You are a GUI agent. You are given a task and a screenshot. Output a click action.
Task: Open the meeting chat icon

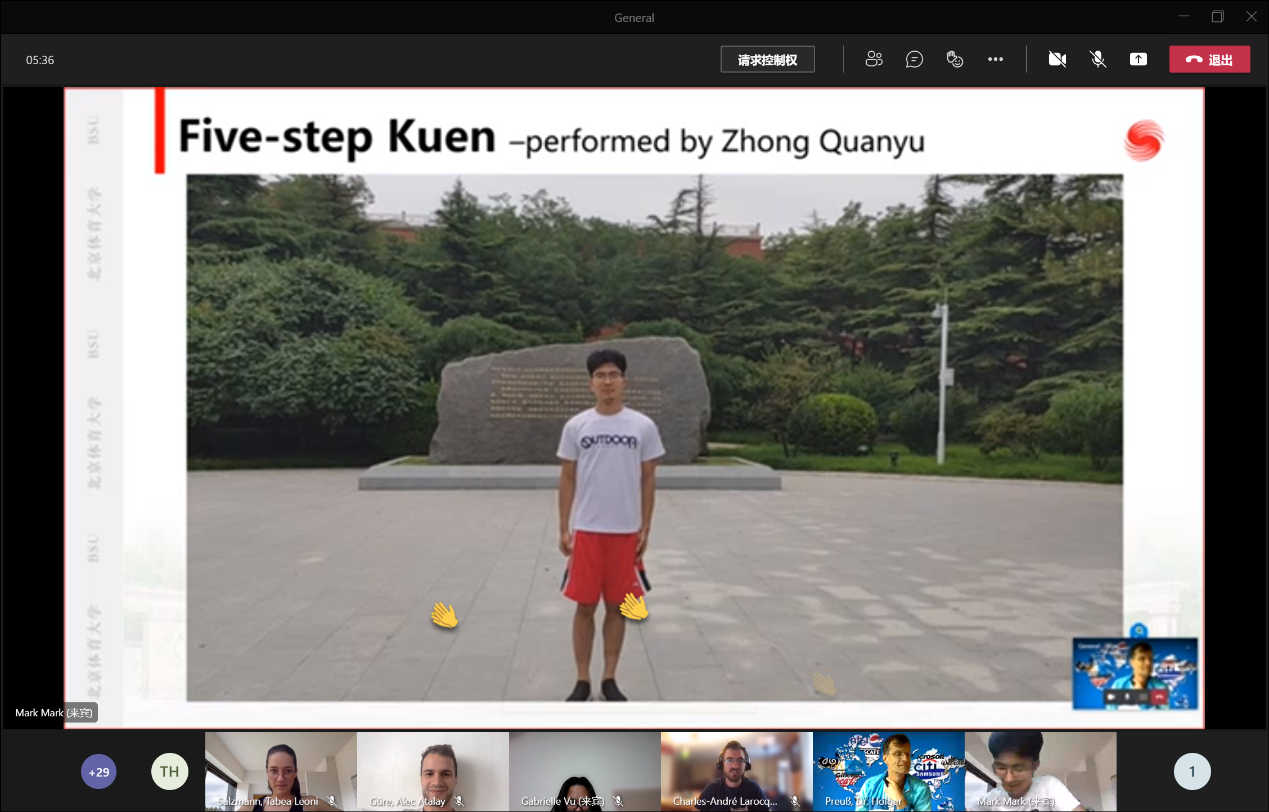[x=914, y=59]
